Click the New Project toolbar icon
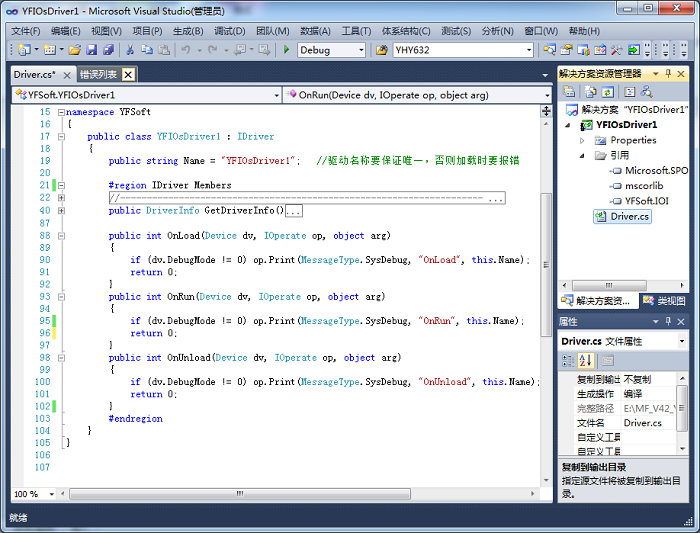The width and height of the screenshot is (700, 533). tap(24, 50)
